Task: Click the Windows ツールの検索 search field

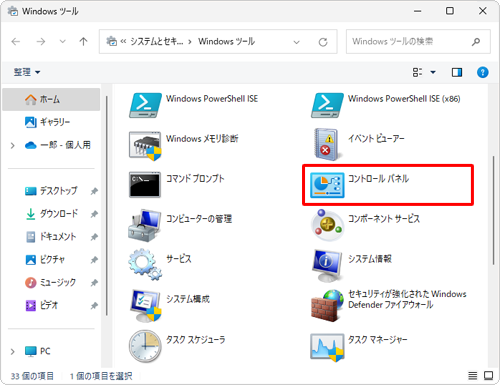Action: pos(418,42)
